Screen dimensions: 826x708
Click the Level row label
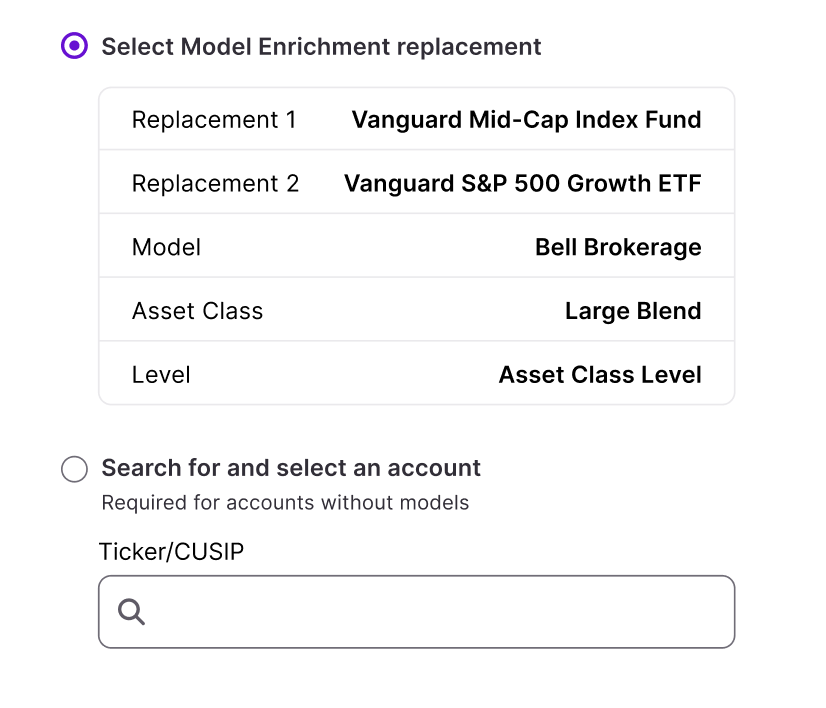coord(161,375)
